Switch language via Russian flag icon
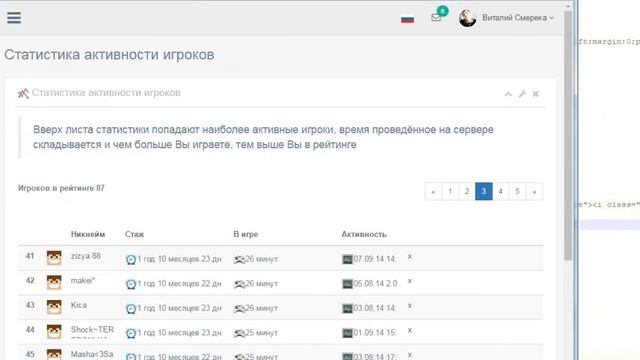Screen dimensions: 640x360 click(407, 19)
